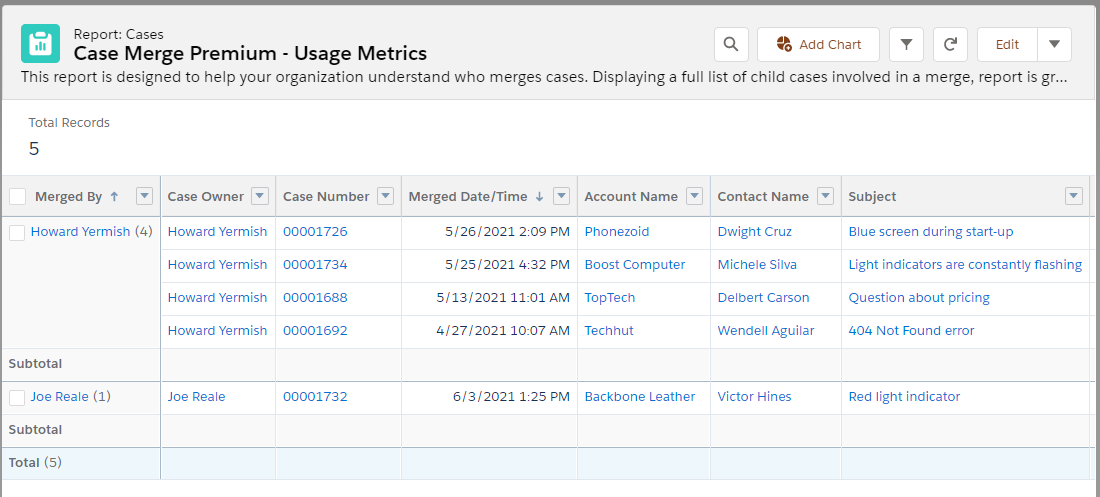
Task: Click the Cases report icon in the header
Action: [41, 44]
